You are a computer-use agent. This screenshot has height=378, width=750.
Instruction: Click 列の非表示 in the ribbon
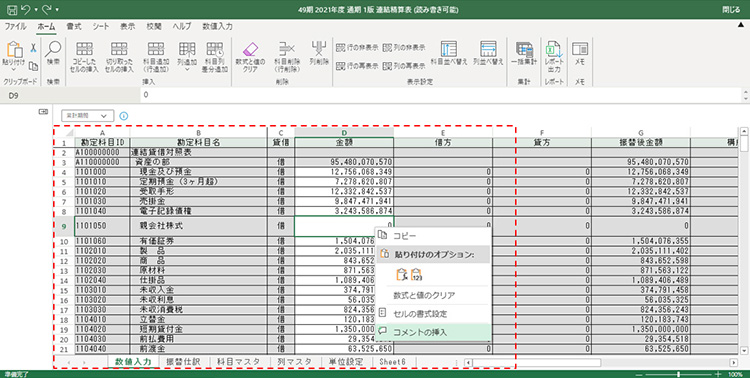click(x=404, y=48)
